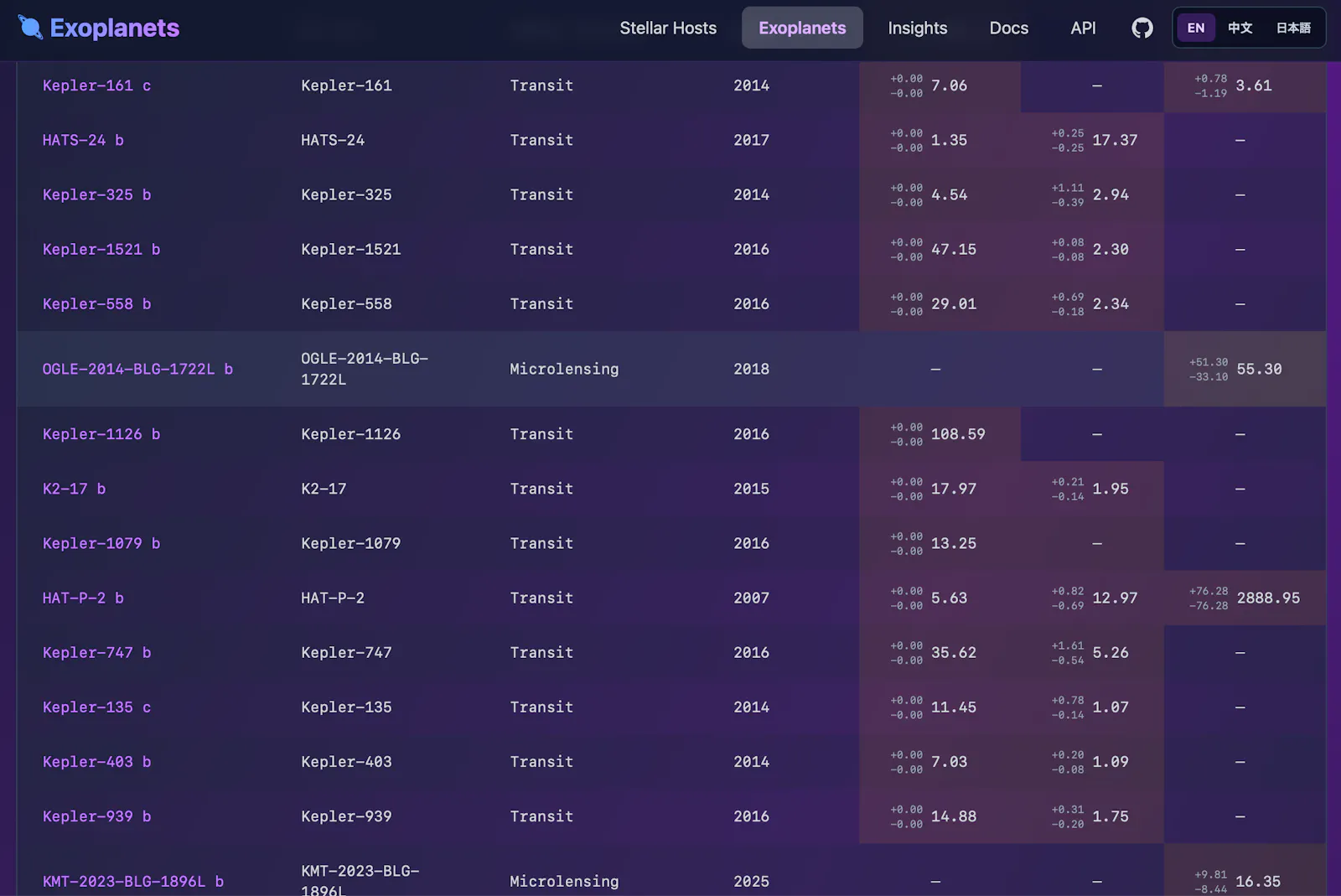Click radius value 12.97
The width and height of the screenshot is (1341, 896).
(1115, 598)
